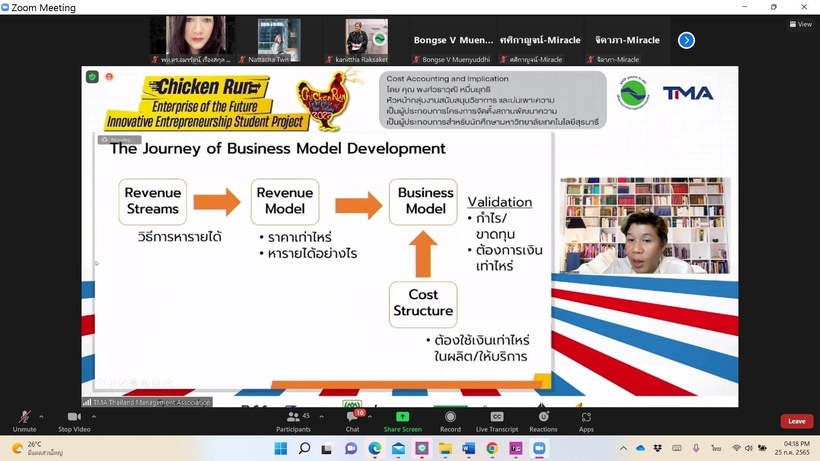This screenshot has height=461, width=820.
Task: Open Teams Chat taskbar icon
Action: [x=350, y=448]
